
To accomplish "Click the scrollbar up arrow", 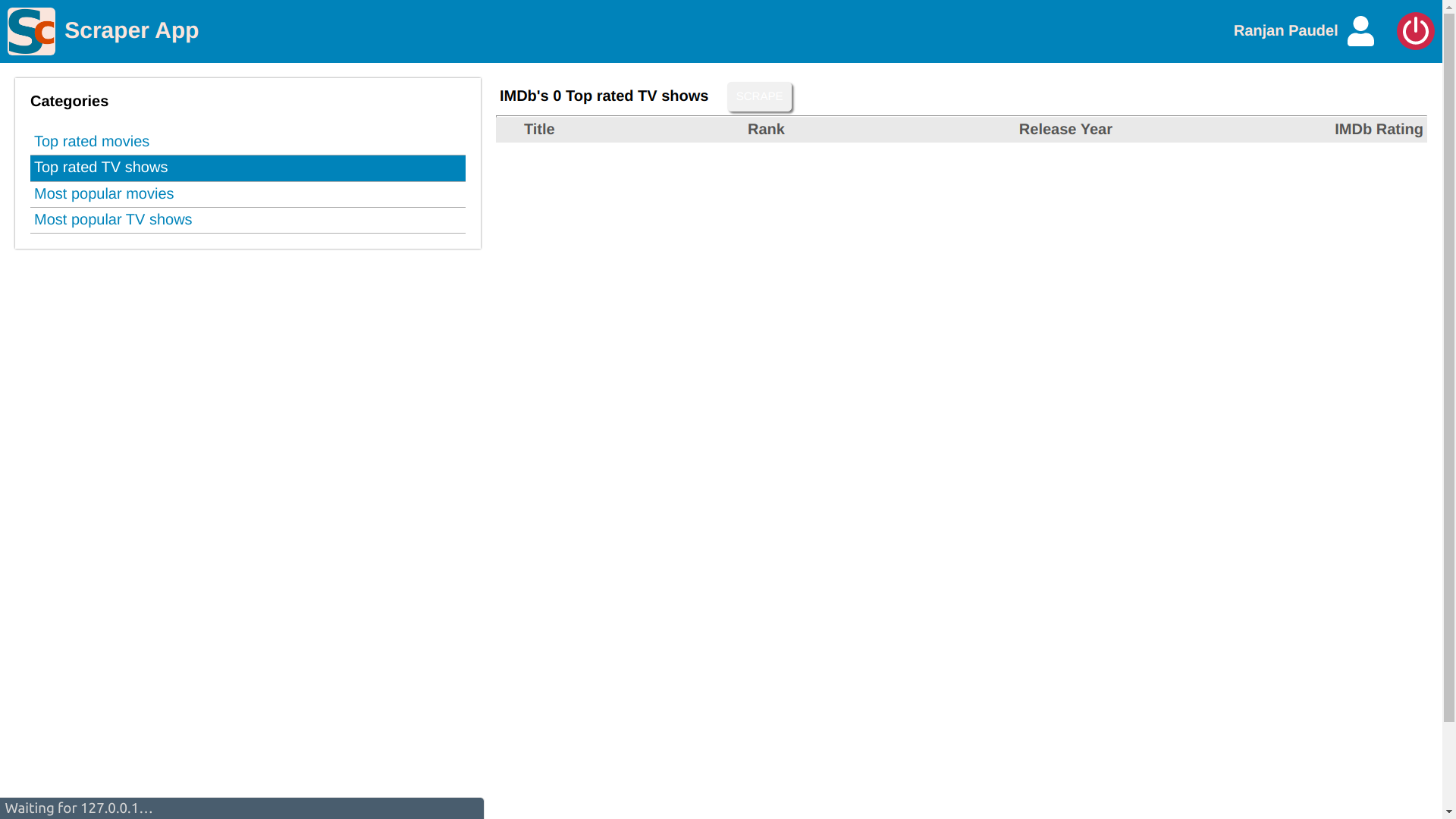I will click(x=1449, y=6).
